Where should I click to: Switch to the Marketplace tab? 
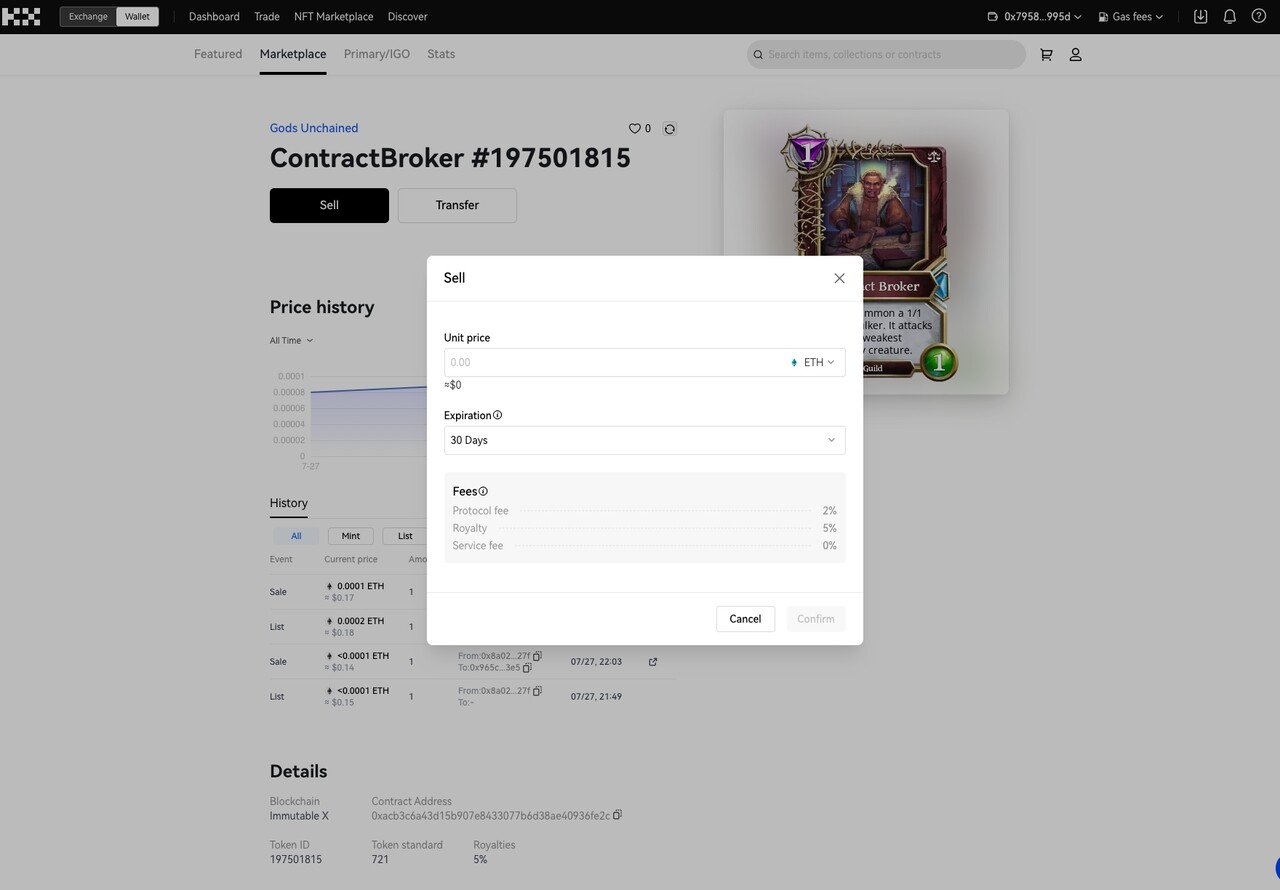pos(293,54)
